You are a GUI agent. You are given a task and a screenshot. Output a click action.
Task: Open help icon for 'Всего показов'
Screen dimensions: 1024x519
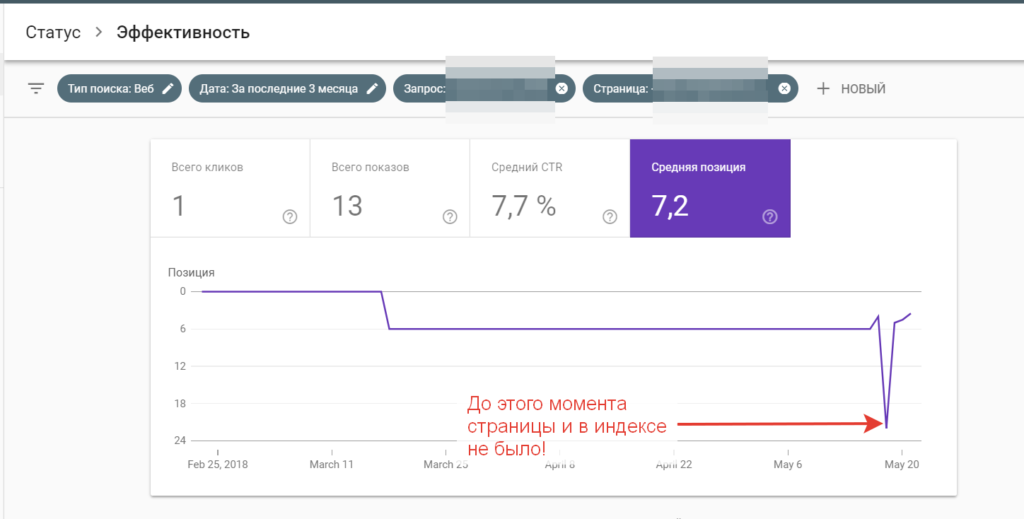click(x=450, y=217)
